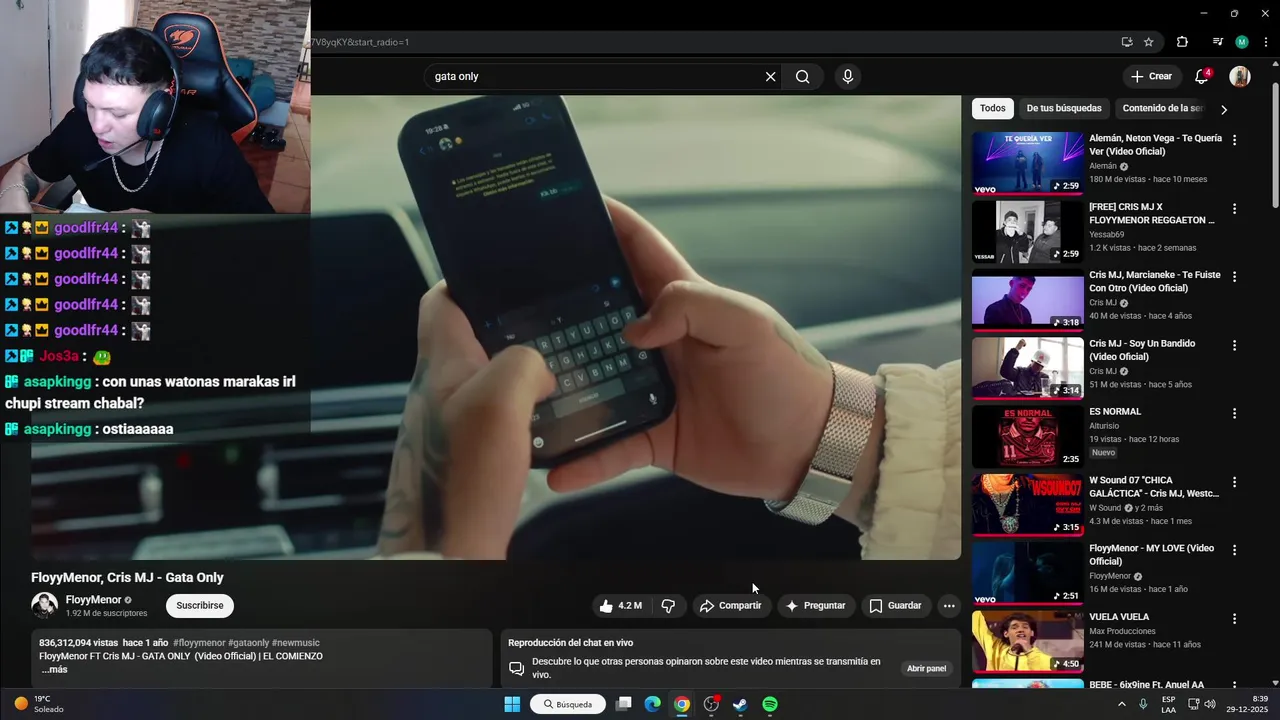Open live chat replay with Abrir panel
Screen dimensions: 1280x720
point(927,668)
